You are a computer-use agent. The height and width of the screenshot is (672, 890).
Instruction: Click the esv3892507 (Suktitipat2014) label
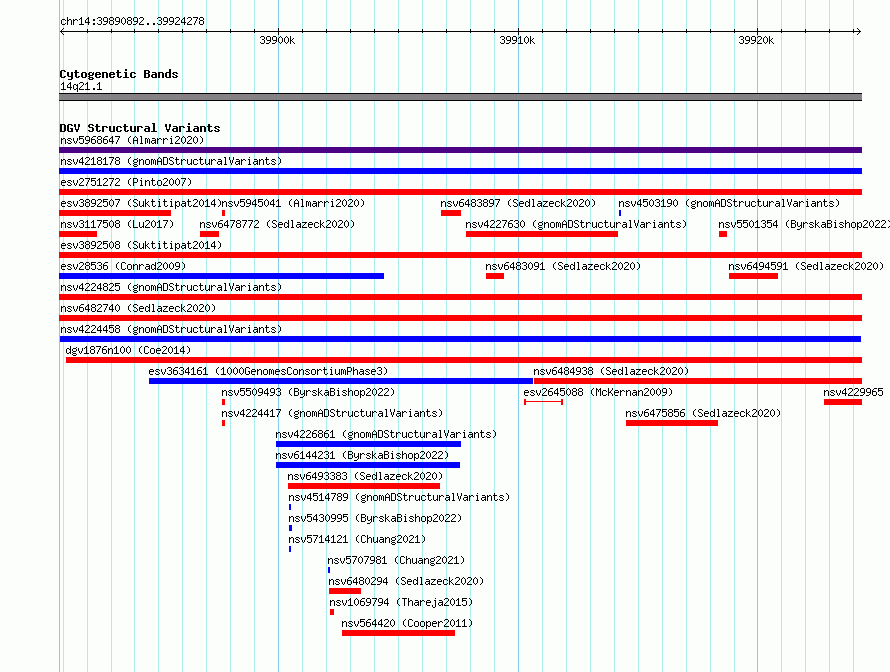pyautogui.click(x=140, y=203)
